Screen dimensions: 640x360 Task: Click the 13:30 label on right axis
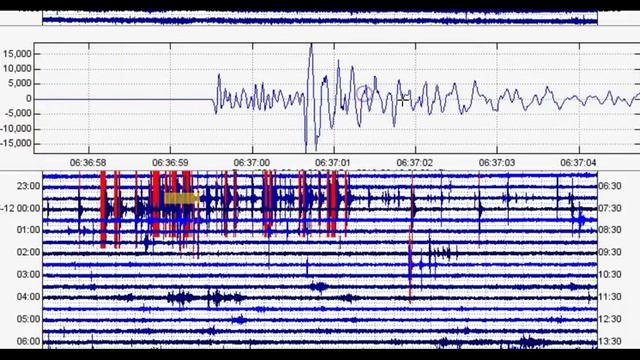(x=610, y=341)
